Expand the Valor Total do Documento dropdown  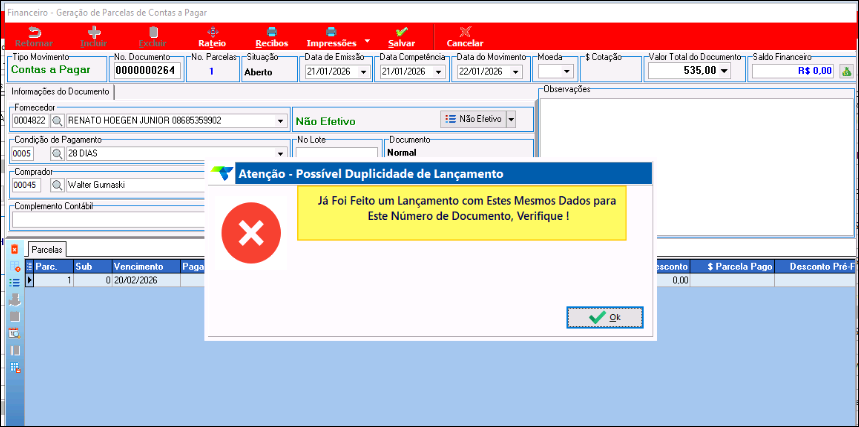(x=725, y=71)
